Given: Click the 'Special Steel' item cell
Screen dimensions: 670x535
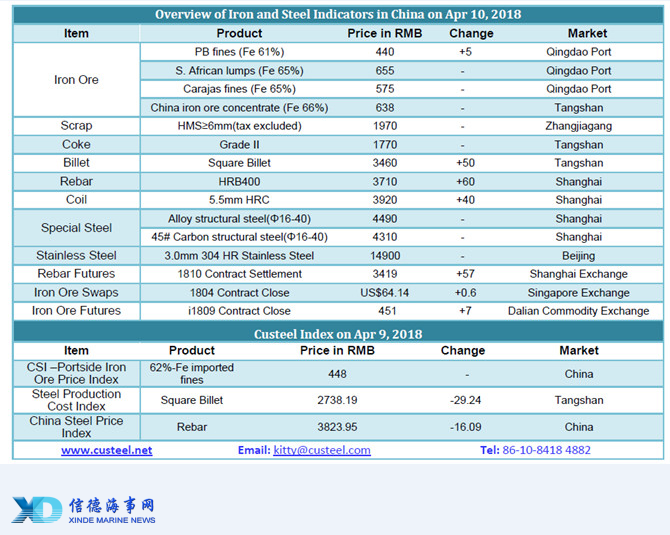Looking at the screenshot, I should point(76,228).
